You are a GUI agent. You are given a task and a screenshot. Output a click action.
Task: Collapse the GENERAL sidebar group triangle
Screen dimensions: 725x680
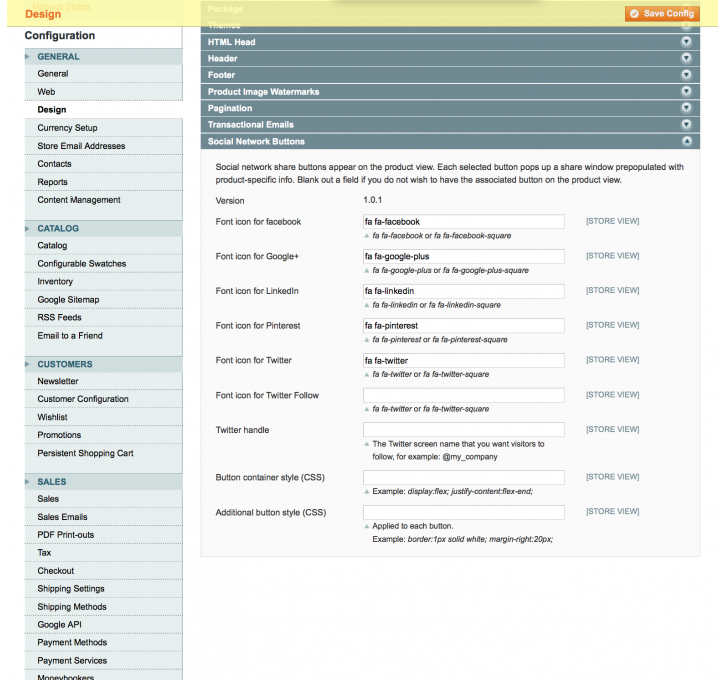27,56
